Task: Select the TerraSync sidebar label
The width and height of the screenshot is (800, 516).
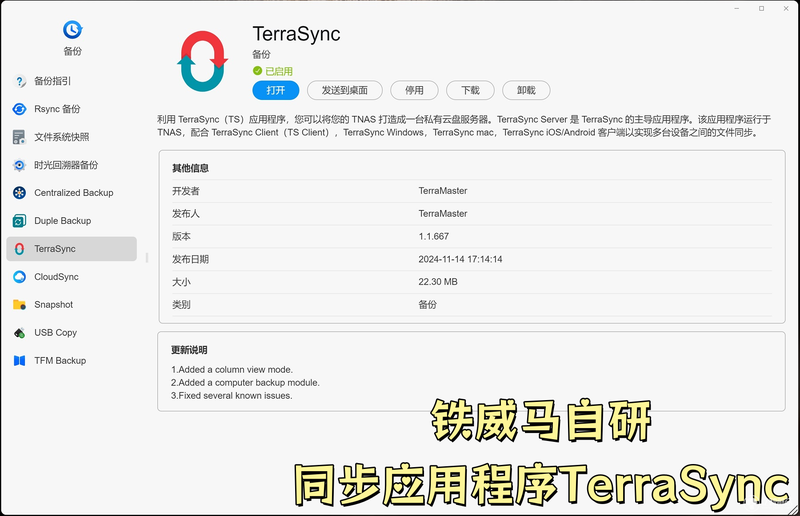Action: 55,249
